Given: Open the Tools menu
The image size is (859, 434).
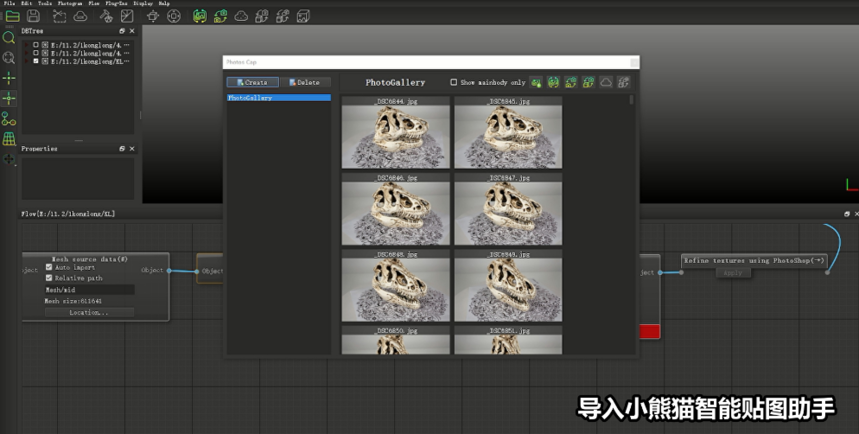Looking at the screenshot, I should pyautogui.click(x=45, y=3).
